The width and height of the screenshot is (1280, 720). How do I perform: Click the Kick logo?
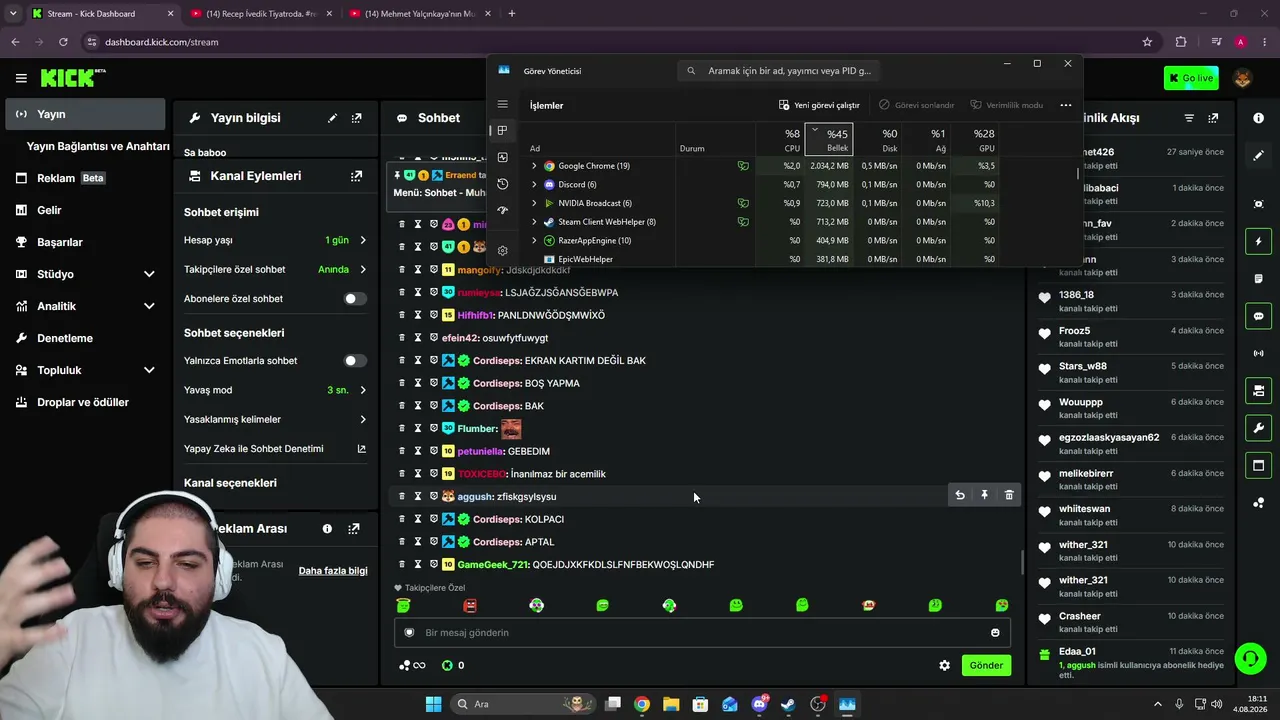[73, 78]
